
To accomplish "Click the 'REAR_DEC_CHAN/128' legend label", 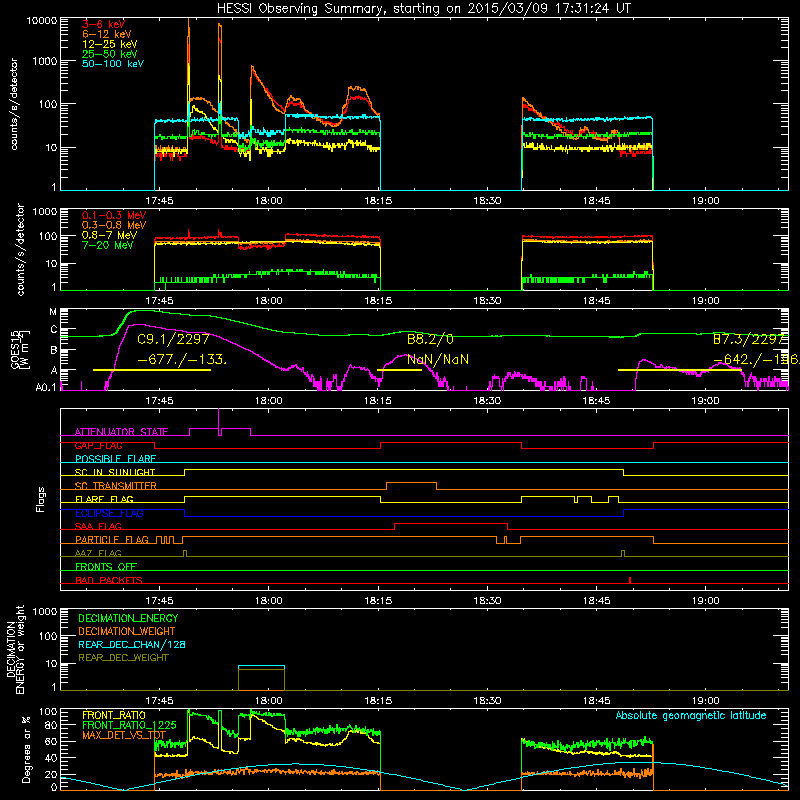I will coord(132,644).
